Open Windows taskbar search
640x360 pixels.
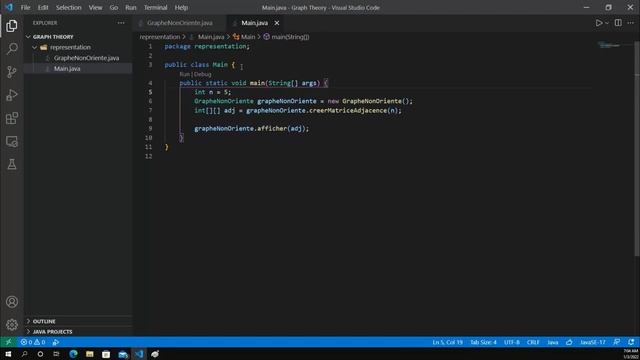(x=24, y=354)
